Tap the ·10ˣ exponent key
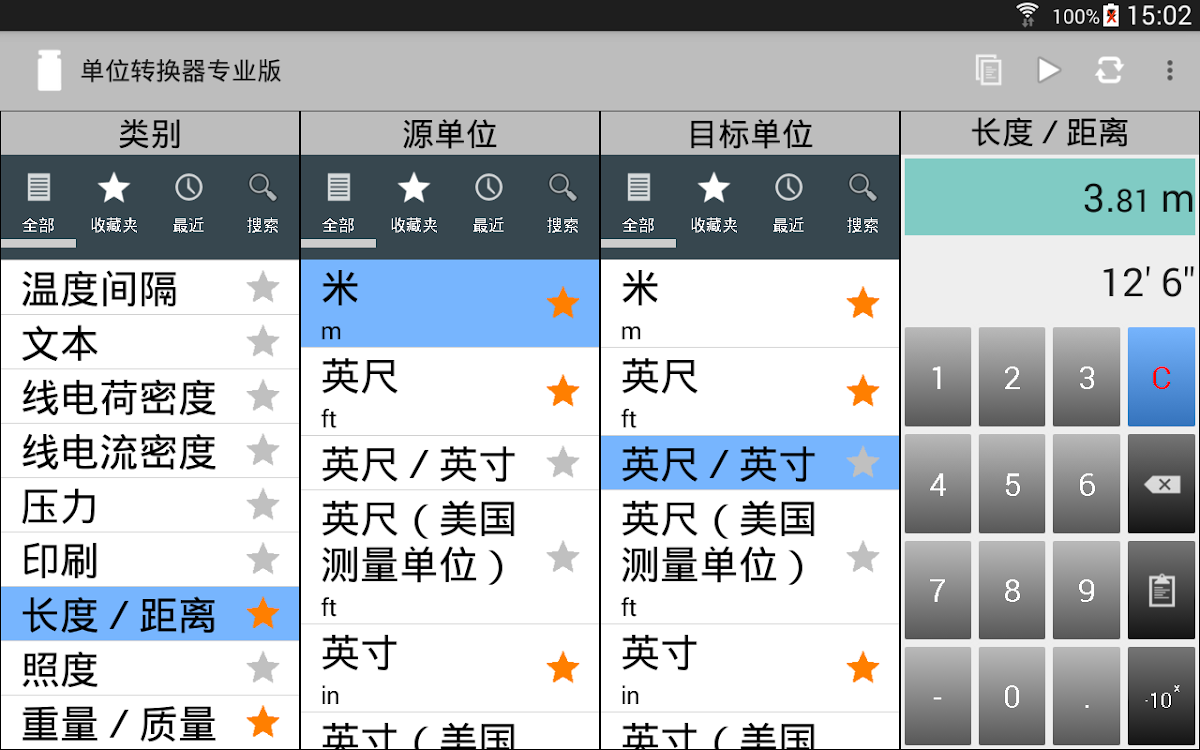 (1161, 697)
